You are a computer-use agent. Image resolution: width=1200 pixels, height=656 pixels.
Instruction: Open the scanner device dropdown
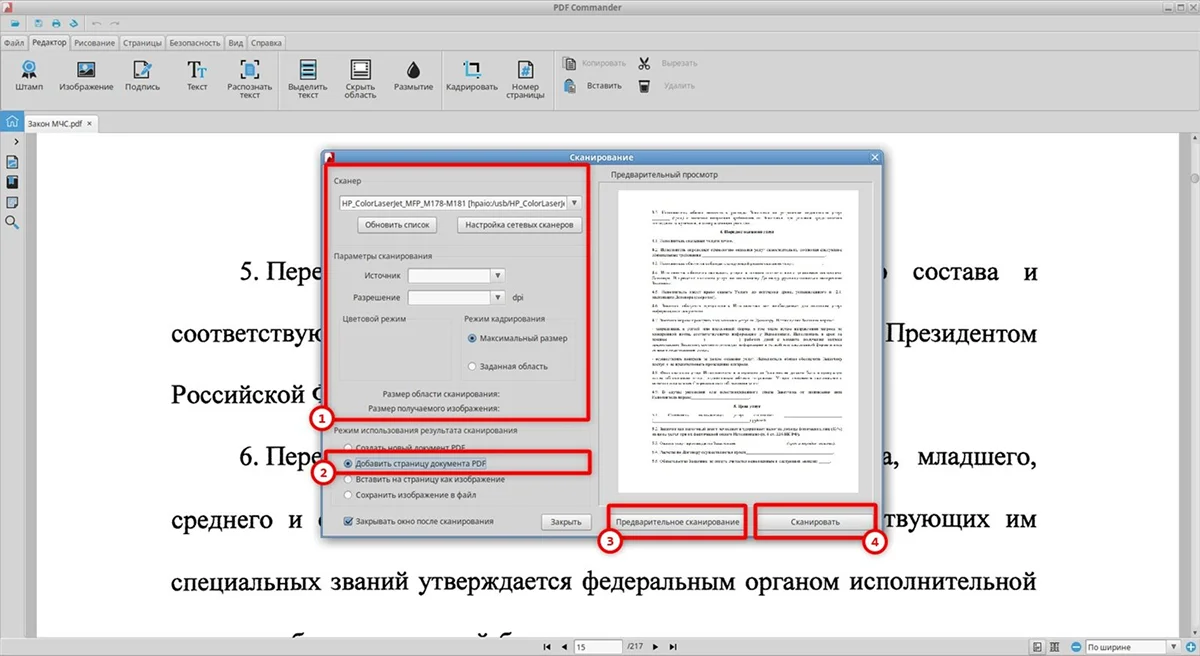(x=574, y=202)
